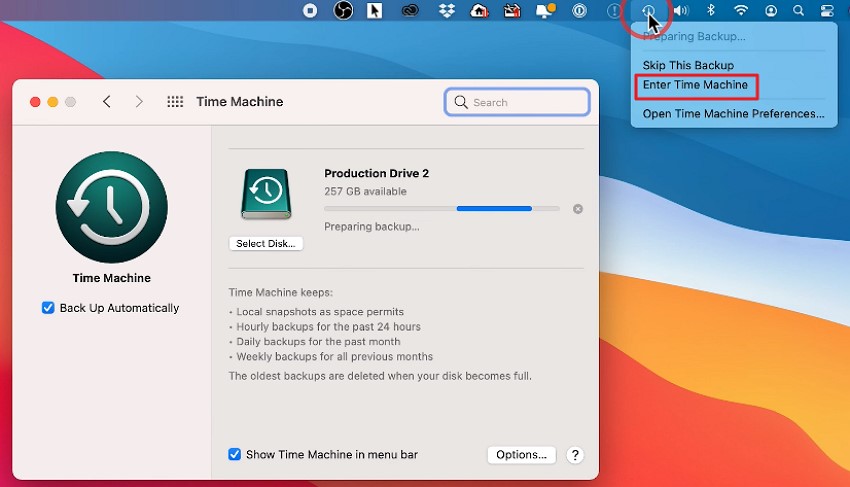Click the large Time Machine clock icon
The width and height of the screenshot is (850, 487).
[112, 207]
